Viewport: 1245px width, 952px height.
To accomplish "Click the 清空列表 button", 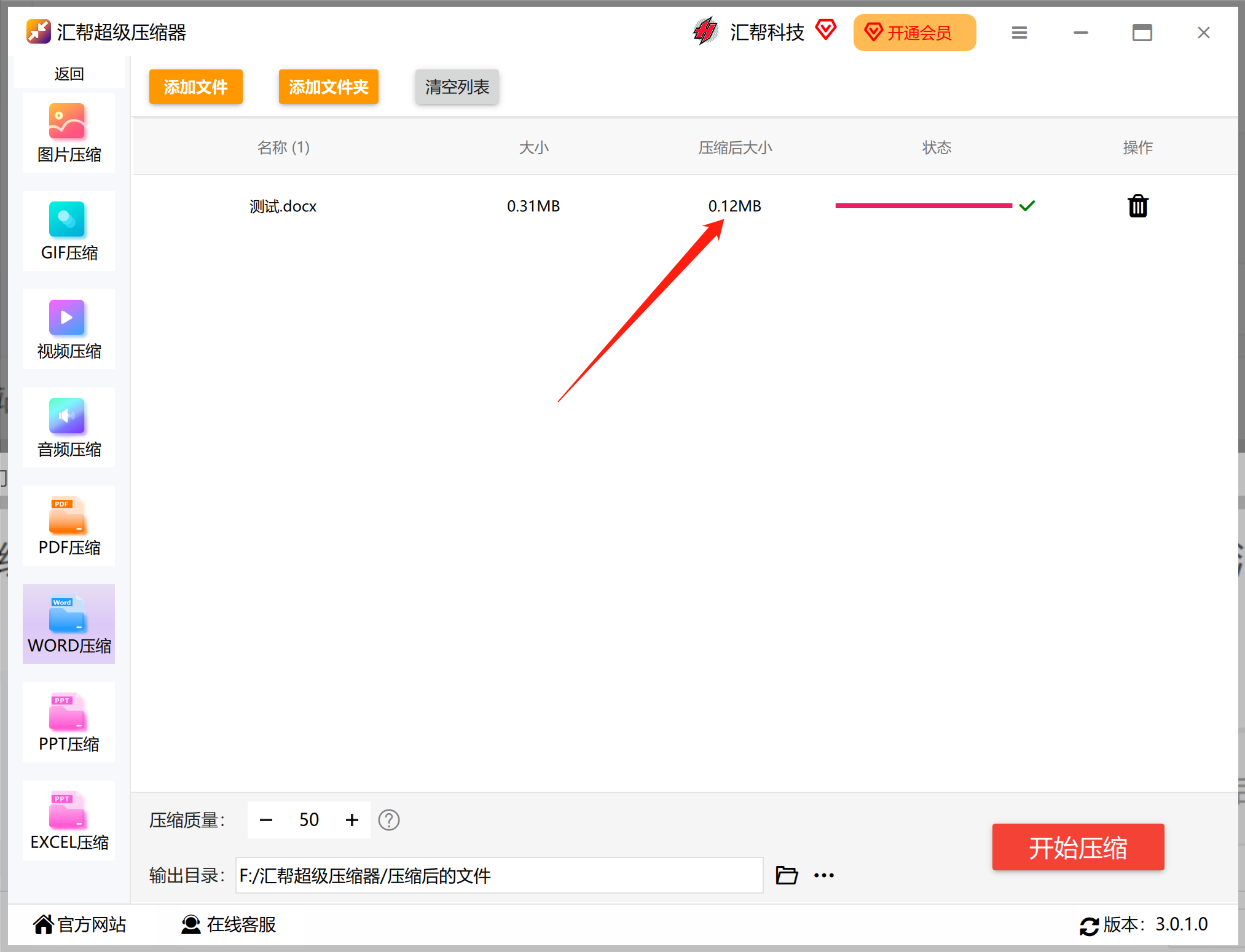I will tap(457, 87).
